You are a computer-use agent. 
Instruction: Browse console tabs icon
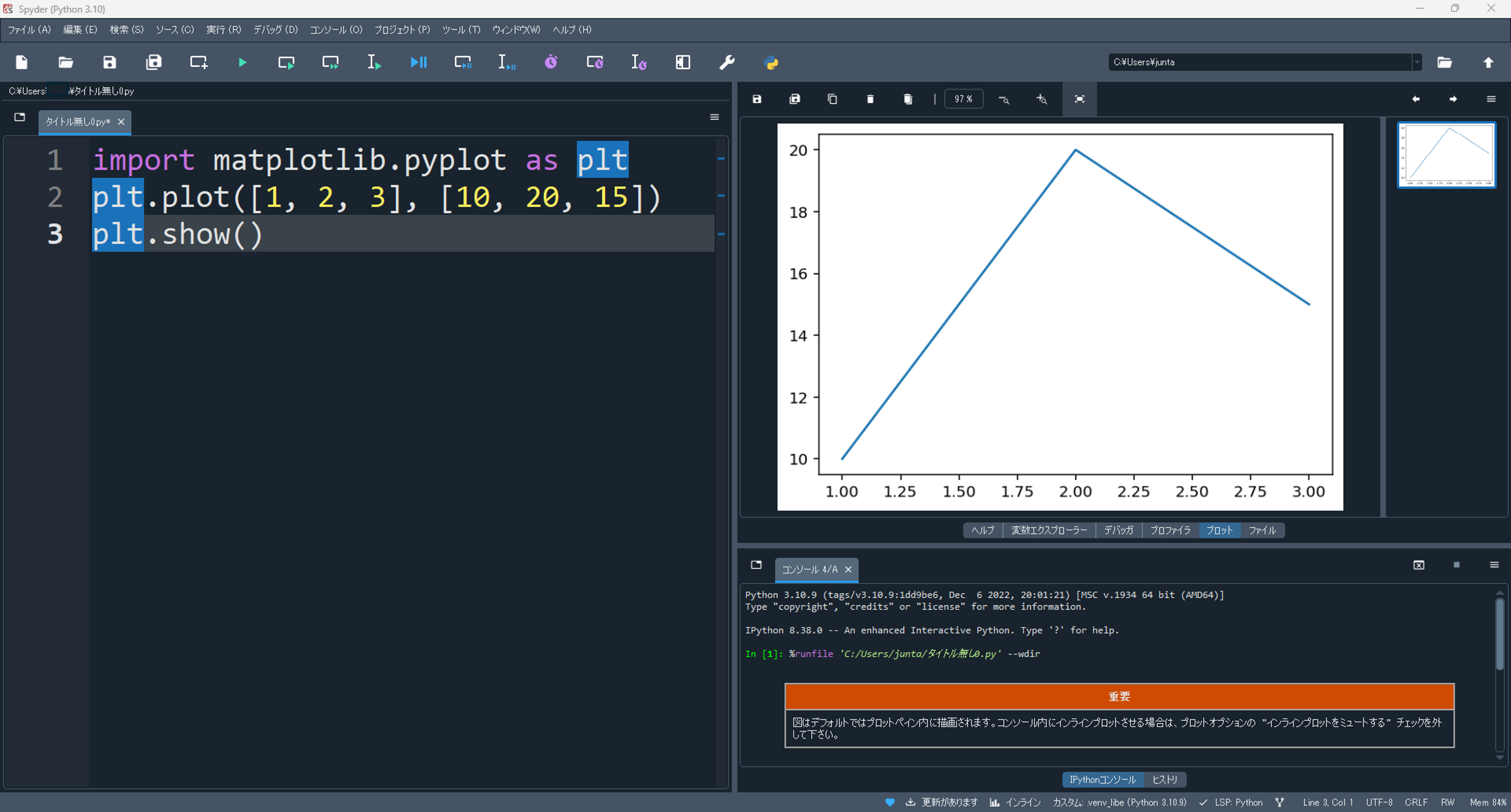click(x=756, y=564)
